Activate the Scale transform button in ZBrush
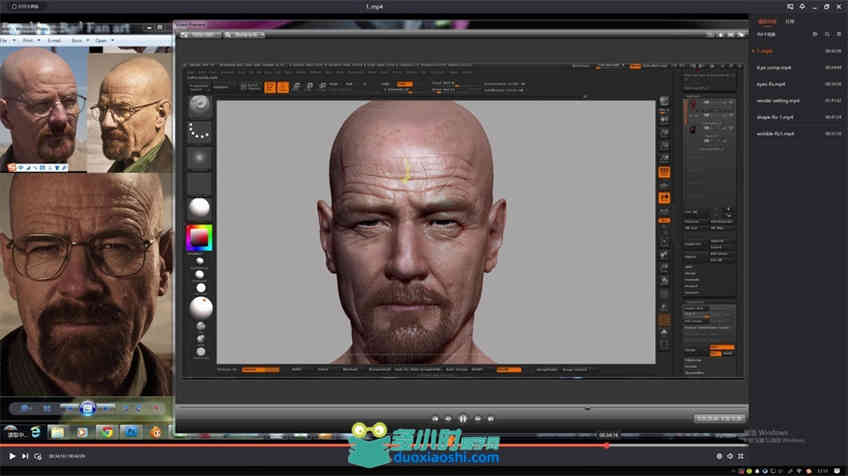The width and height of the screenshot is (848, 476). coord(310,86)
